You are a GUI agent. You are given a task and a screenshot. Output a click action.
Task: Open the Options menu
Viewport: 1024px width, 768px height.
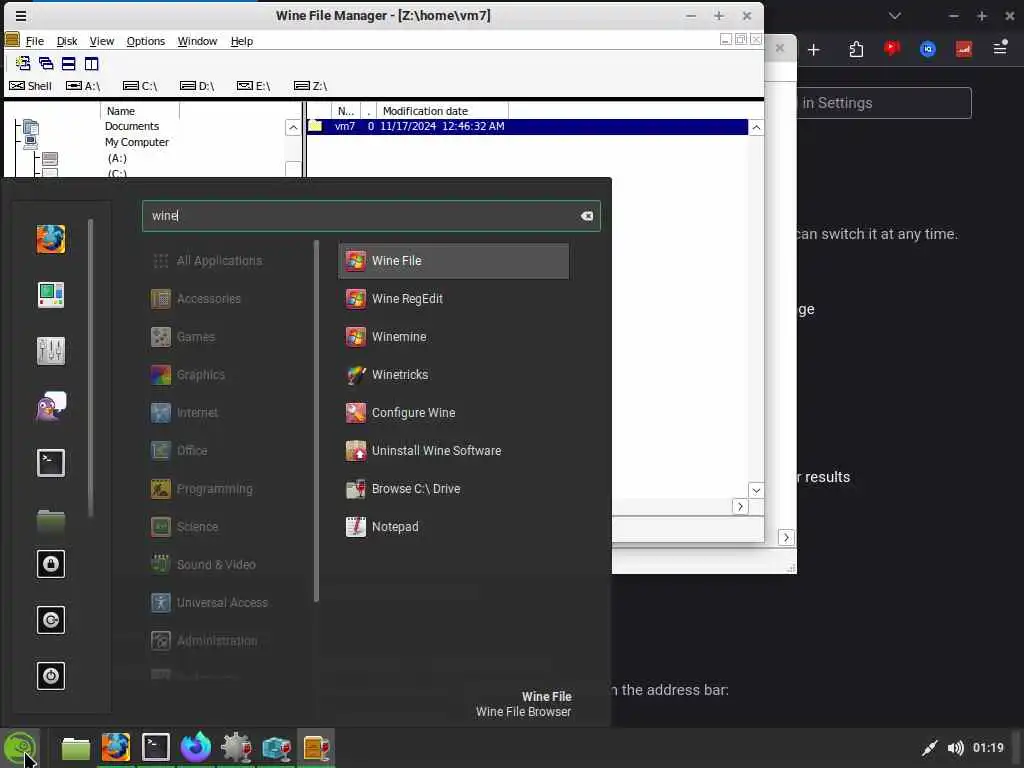[x=146, y=41]
